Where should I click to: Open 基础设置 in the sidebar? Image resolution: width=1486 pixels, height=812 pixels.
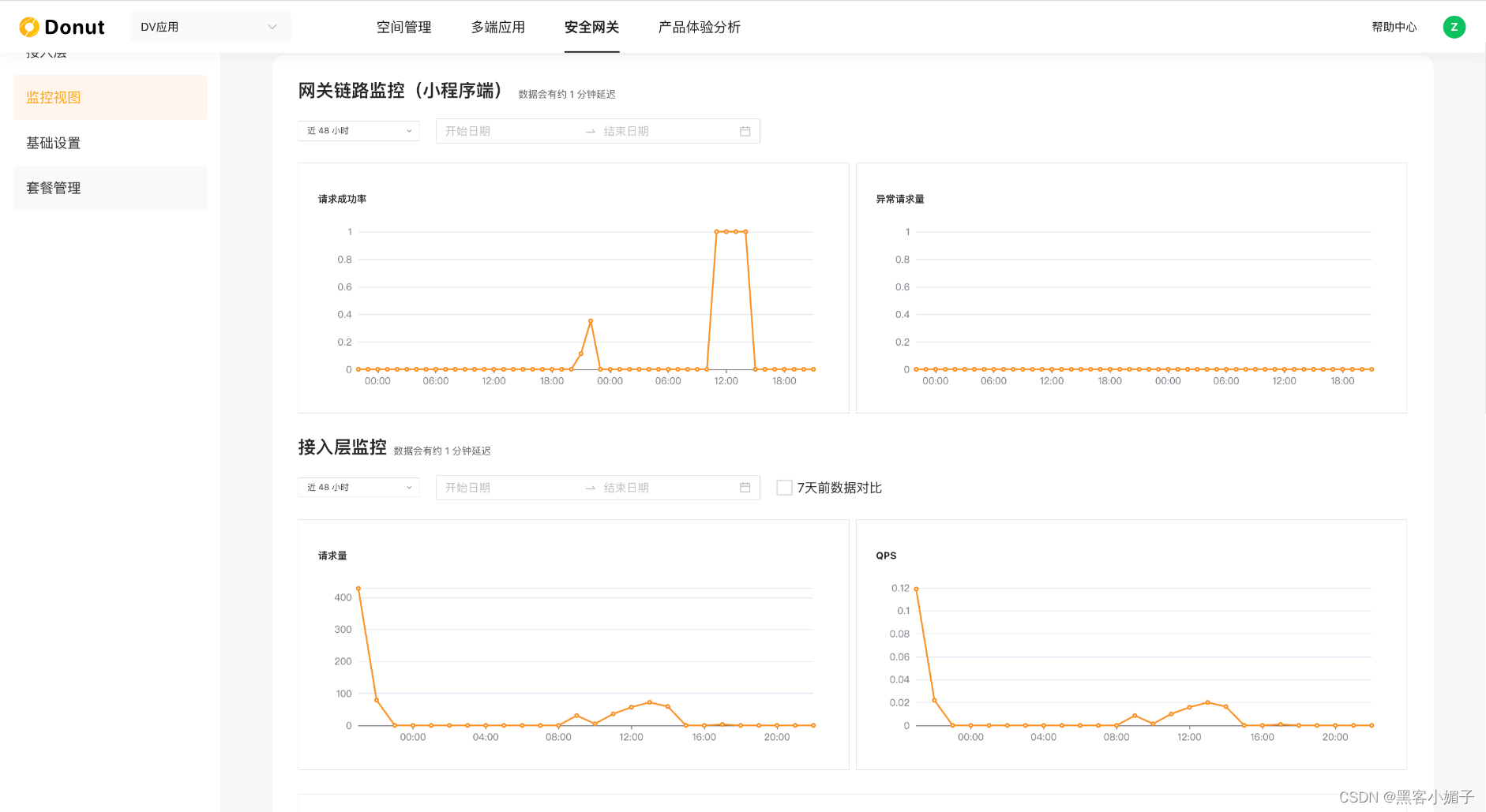[x=111, y=143]
